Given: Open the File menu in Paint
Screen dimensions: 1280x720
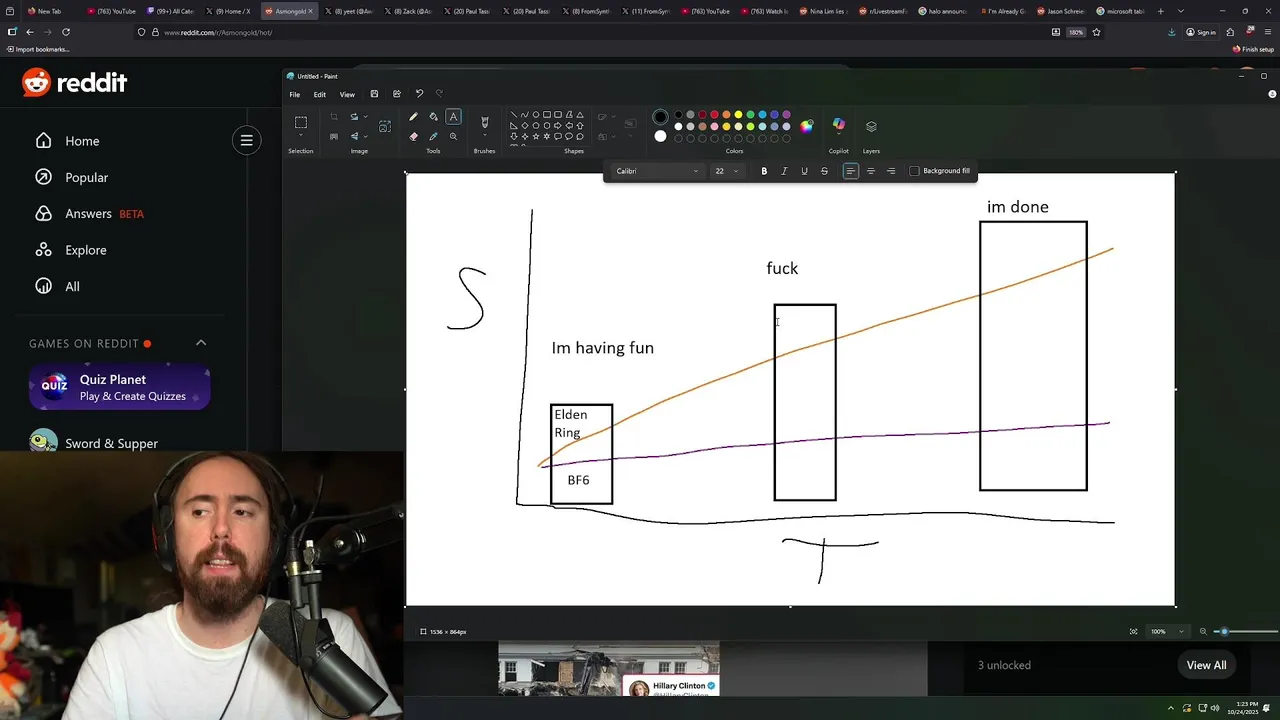Looking at the screenshot, I should click(x=295, y=95).
